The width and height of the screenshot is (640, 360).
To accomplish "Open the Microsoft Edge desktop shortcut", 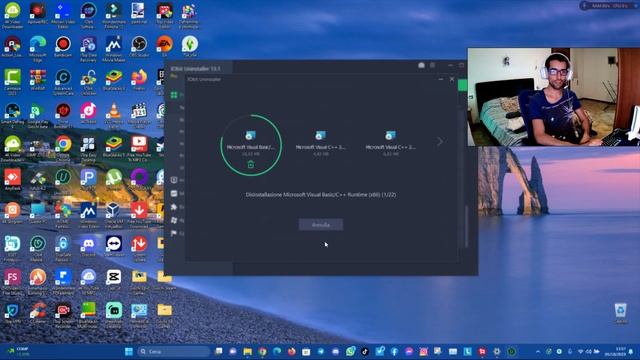I will point(38,48).
